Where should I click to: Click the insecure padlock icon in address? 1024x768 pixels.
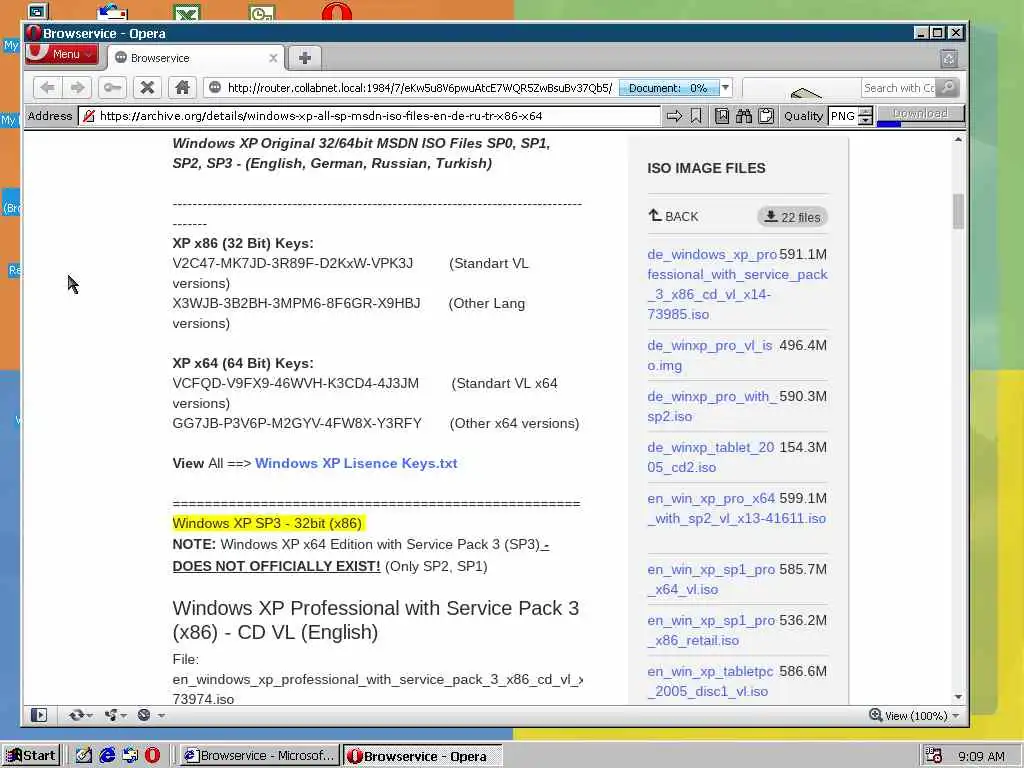pyautogui.click(x=89, y=116)
